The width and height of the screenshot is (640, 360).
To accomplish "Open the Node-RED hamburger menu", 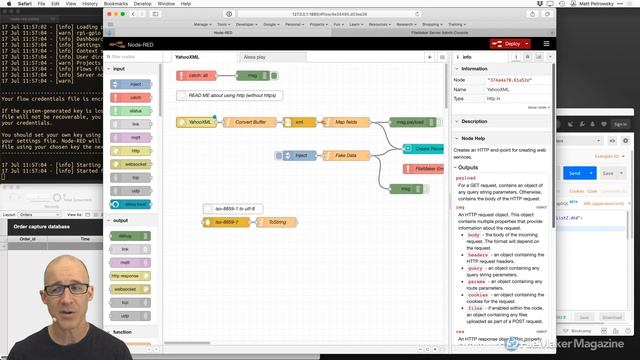I will [546, 44].
